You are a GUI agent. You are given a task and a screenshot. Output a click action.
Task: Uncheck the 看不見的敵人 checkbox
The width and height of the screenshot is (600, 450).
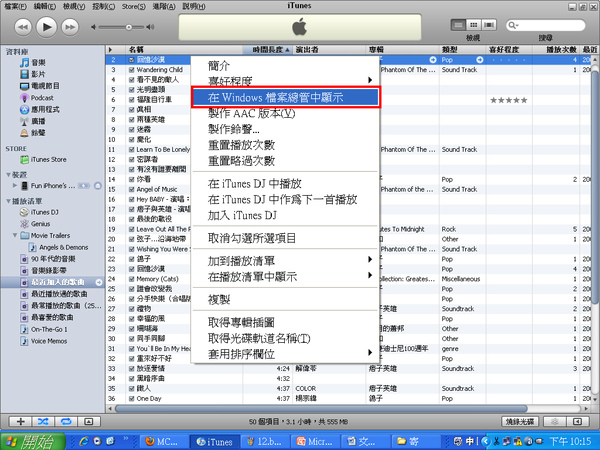[x=131, y=80]
